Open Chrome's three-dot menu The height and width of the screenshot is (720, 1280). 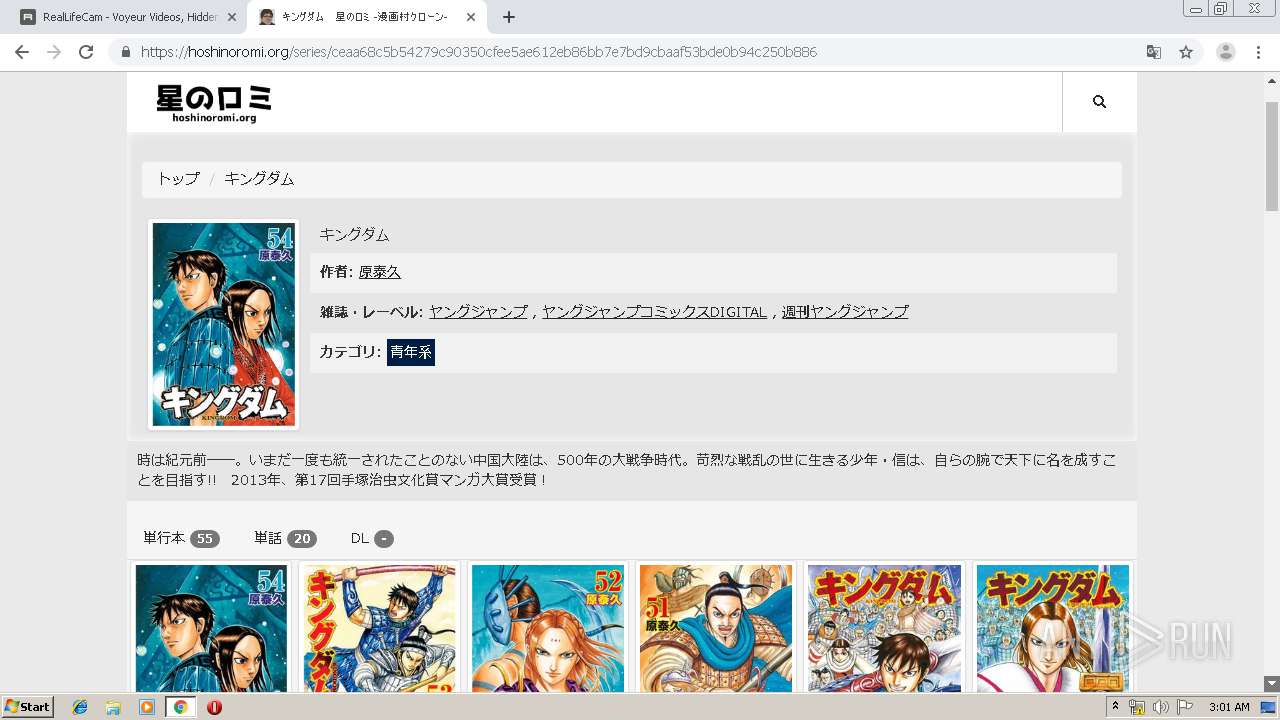tap(1259, 52)
